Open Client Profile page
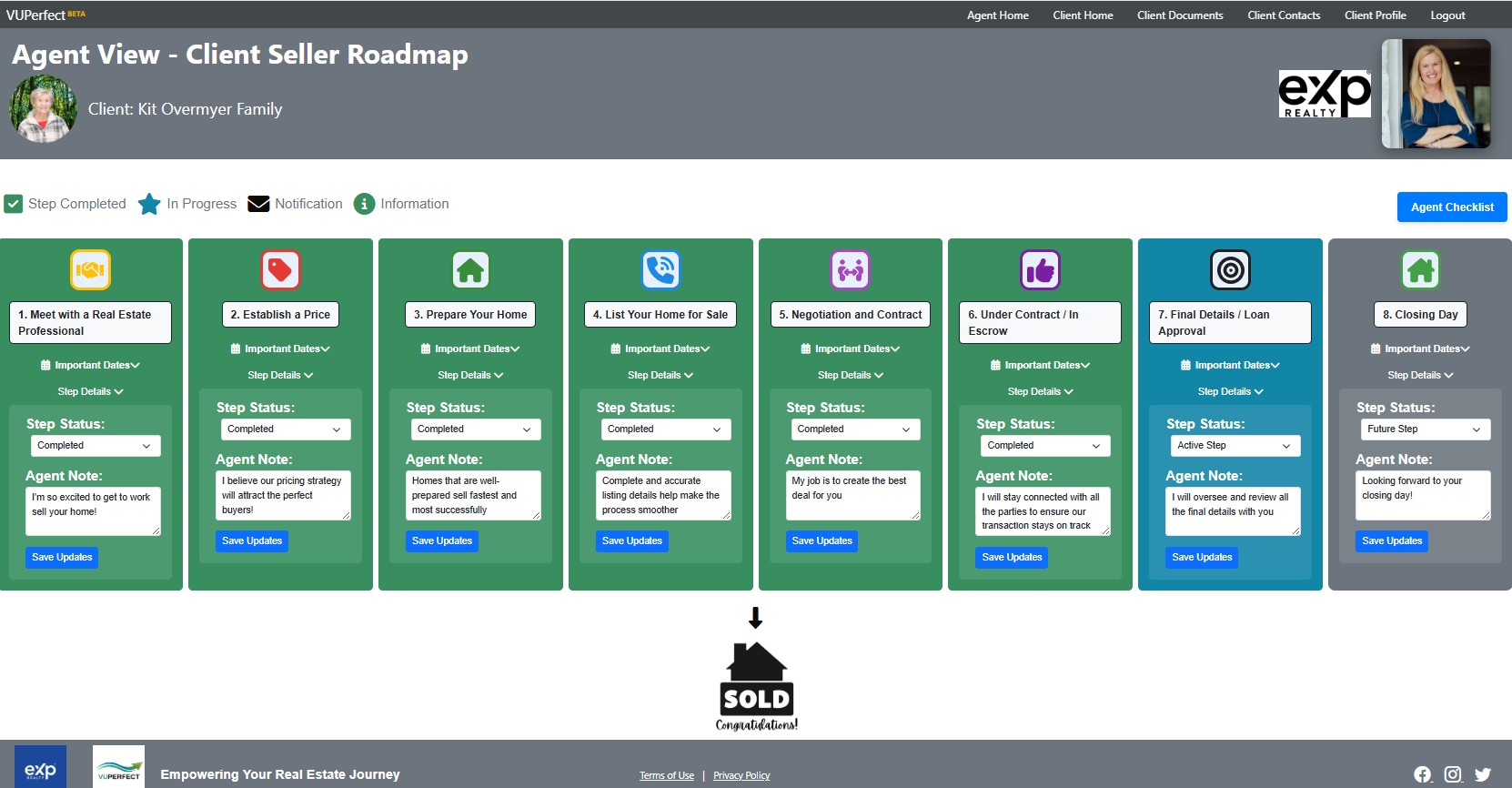Screen dimensions: 1512x788 (x=1375, y=15)
